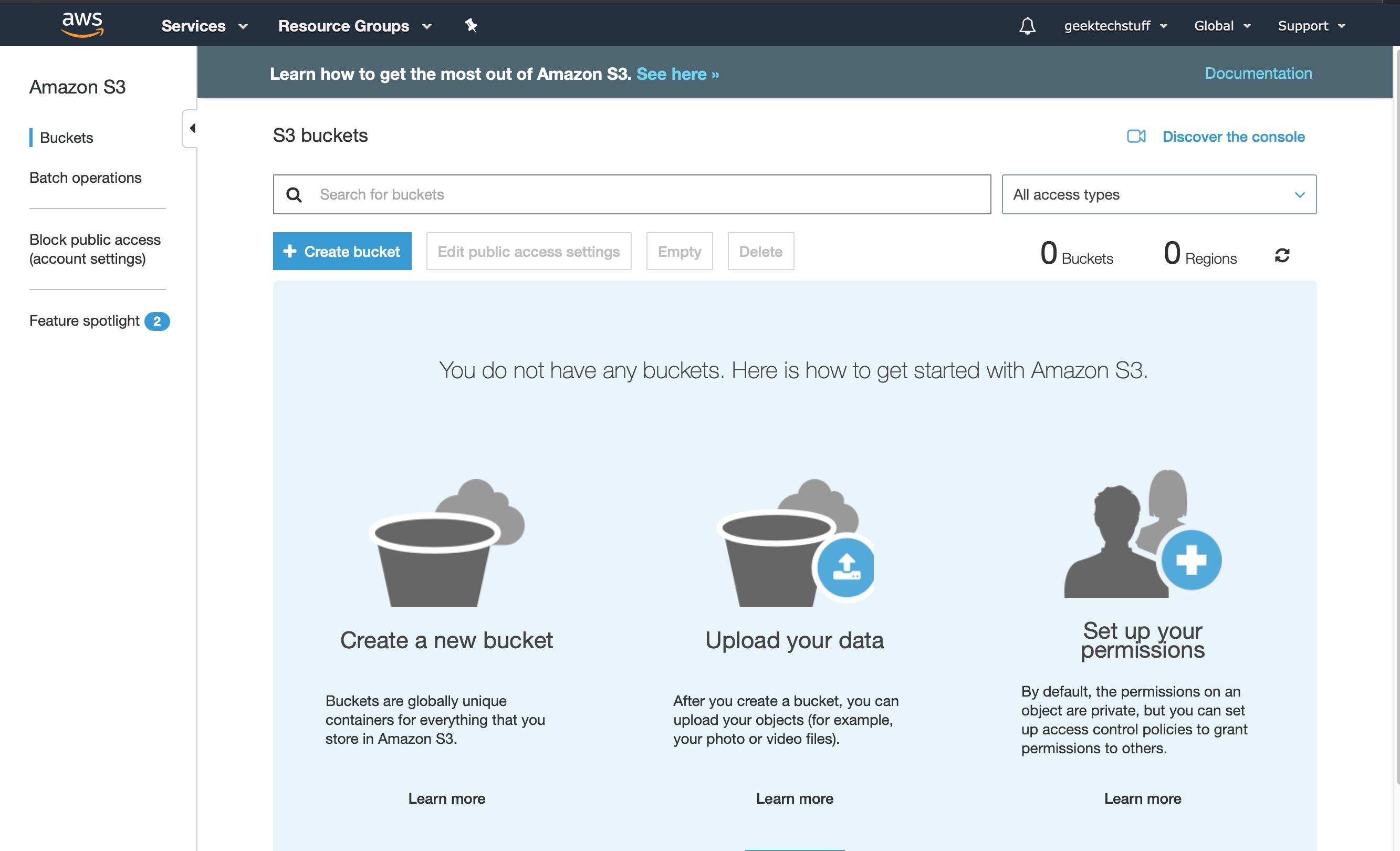The height and width of the screenshot is (851, 1400).
Task: Refresh the buckets list
Action: 1282,254
